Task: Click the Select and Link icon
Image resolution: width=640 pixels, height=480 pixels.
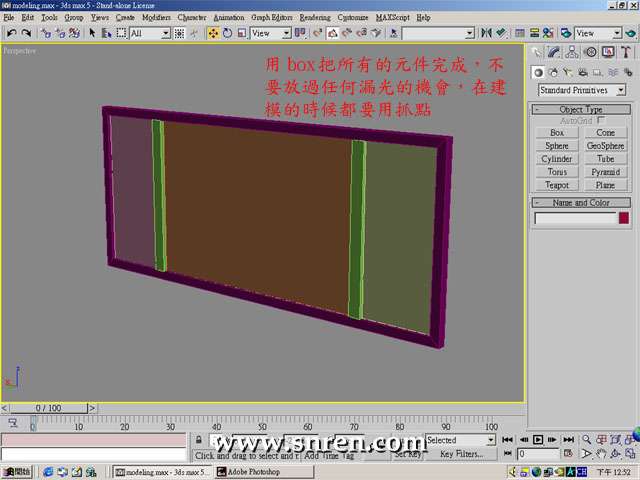Action: pyautogui.click(x=46, y=33)
